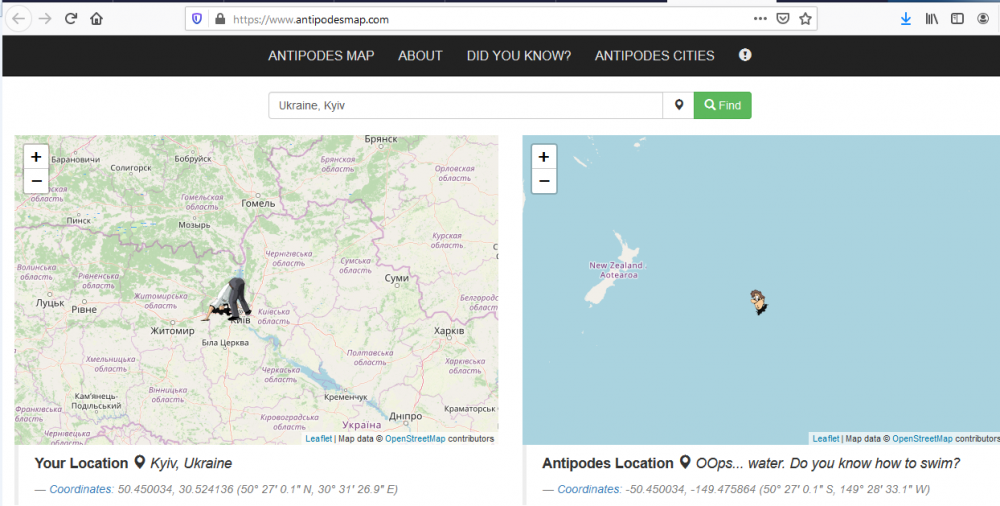
Task: Open the browser home page
Action: [x=96, y=19]
